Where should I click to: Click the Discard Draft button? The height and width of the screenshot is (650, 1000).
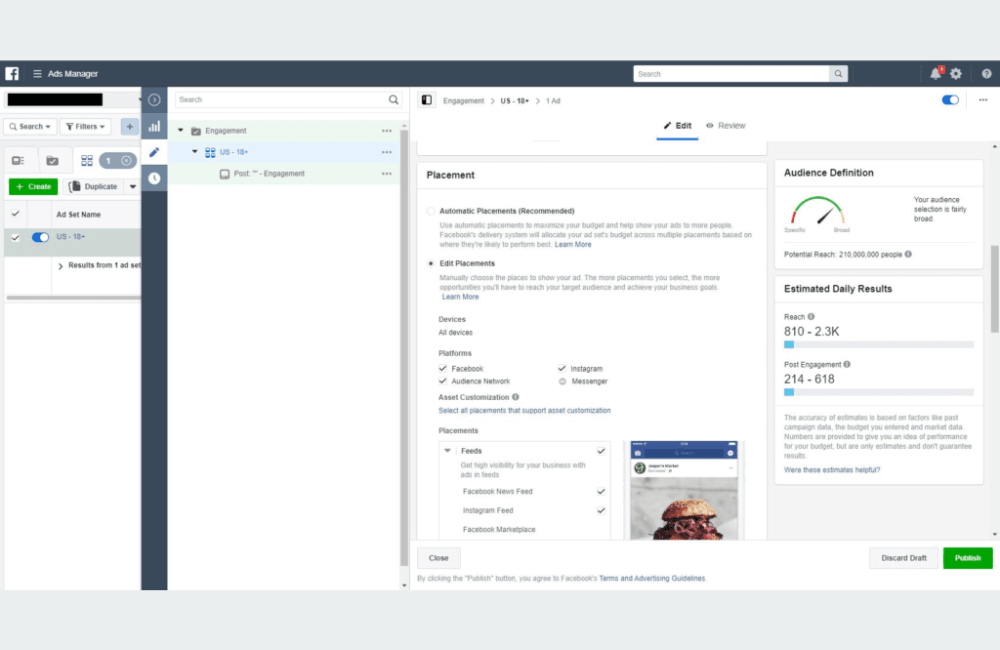[x=904, y=558]
